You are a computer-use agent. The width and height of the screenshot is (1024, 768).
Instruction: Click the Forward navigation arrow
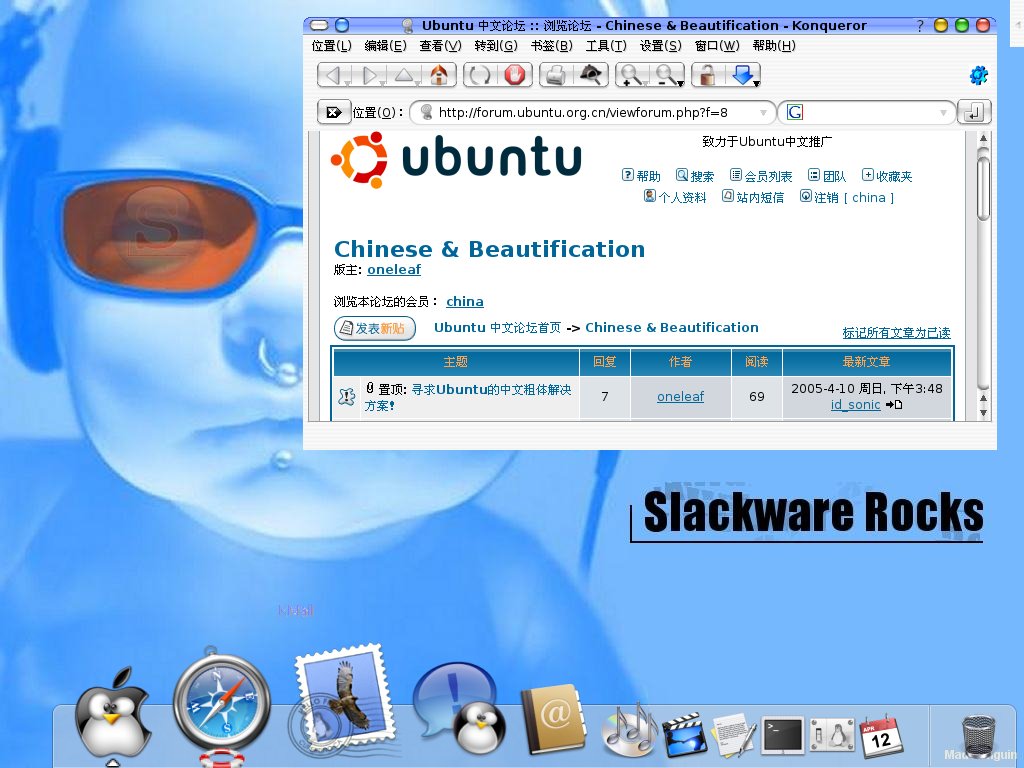click(370, 75)
